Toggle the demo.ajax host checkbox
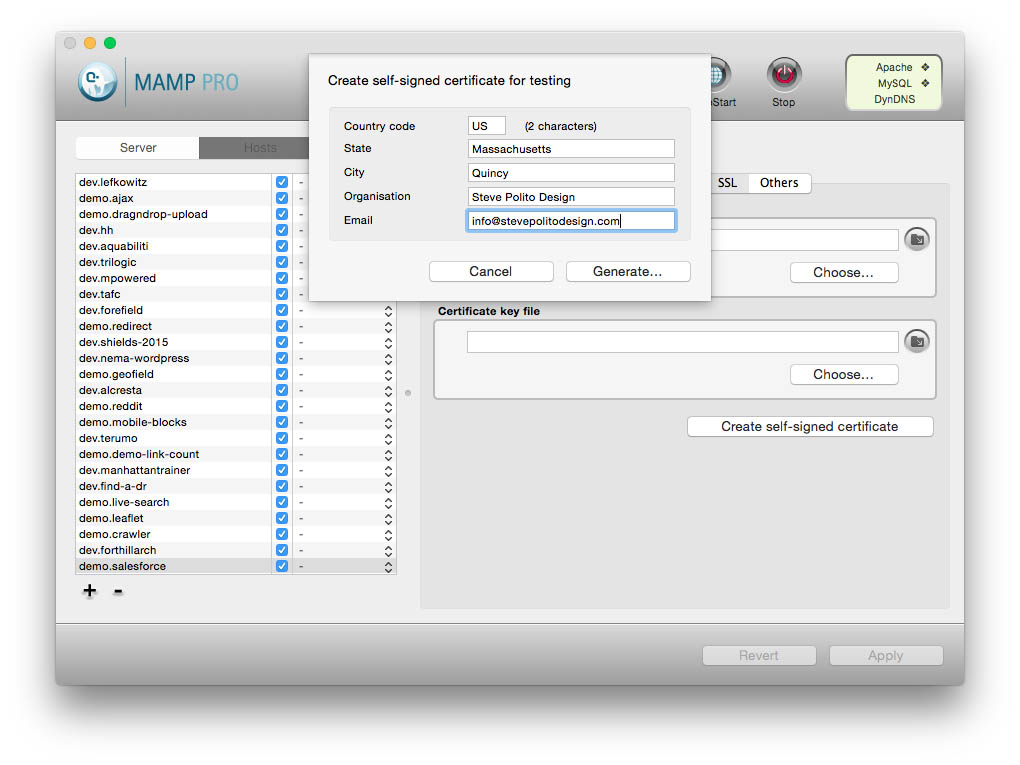The image size is (1020, 765). click(x=282, y=198)
